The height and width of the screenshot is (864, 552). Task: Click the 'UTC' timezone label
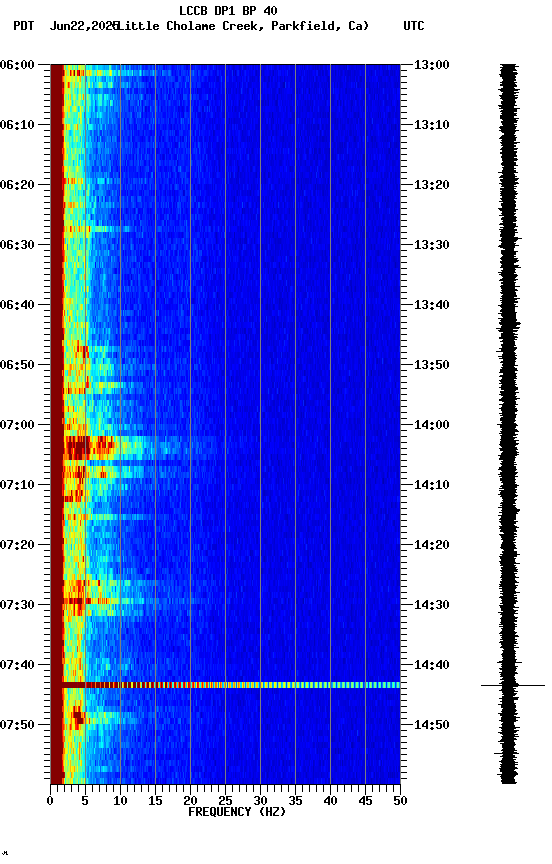(x=414, y=26)
